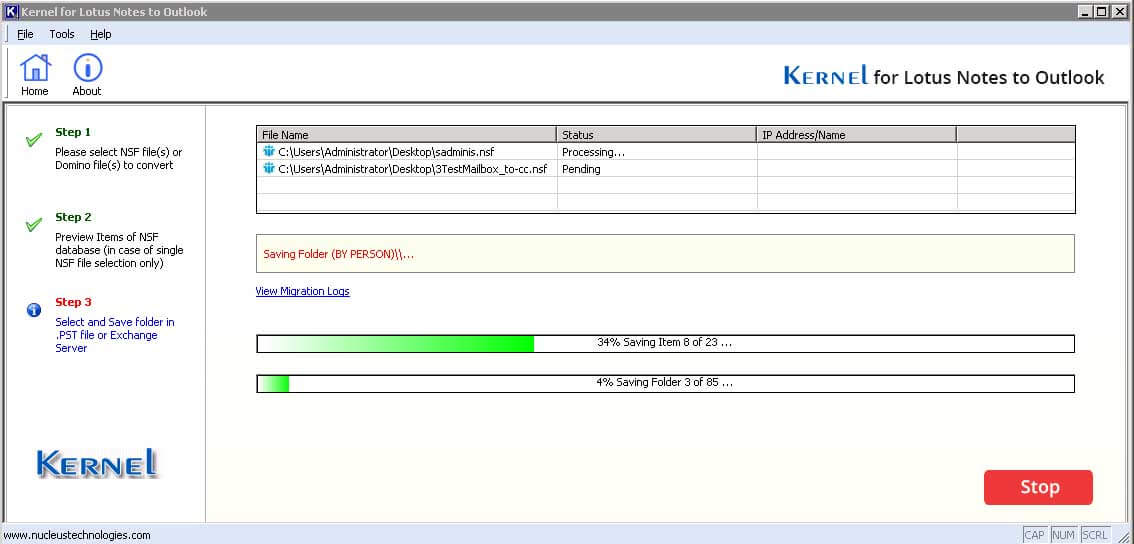Open the Tools menu

point(62,34)
